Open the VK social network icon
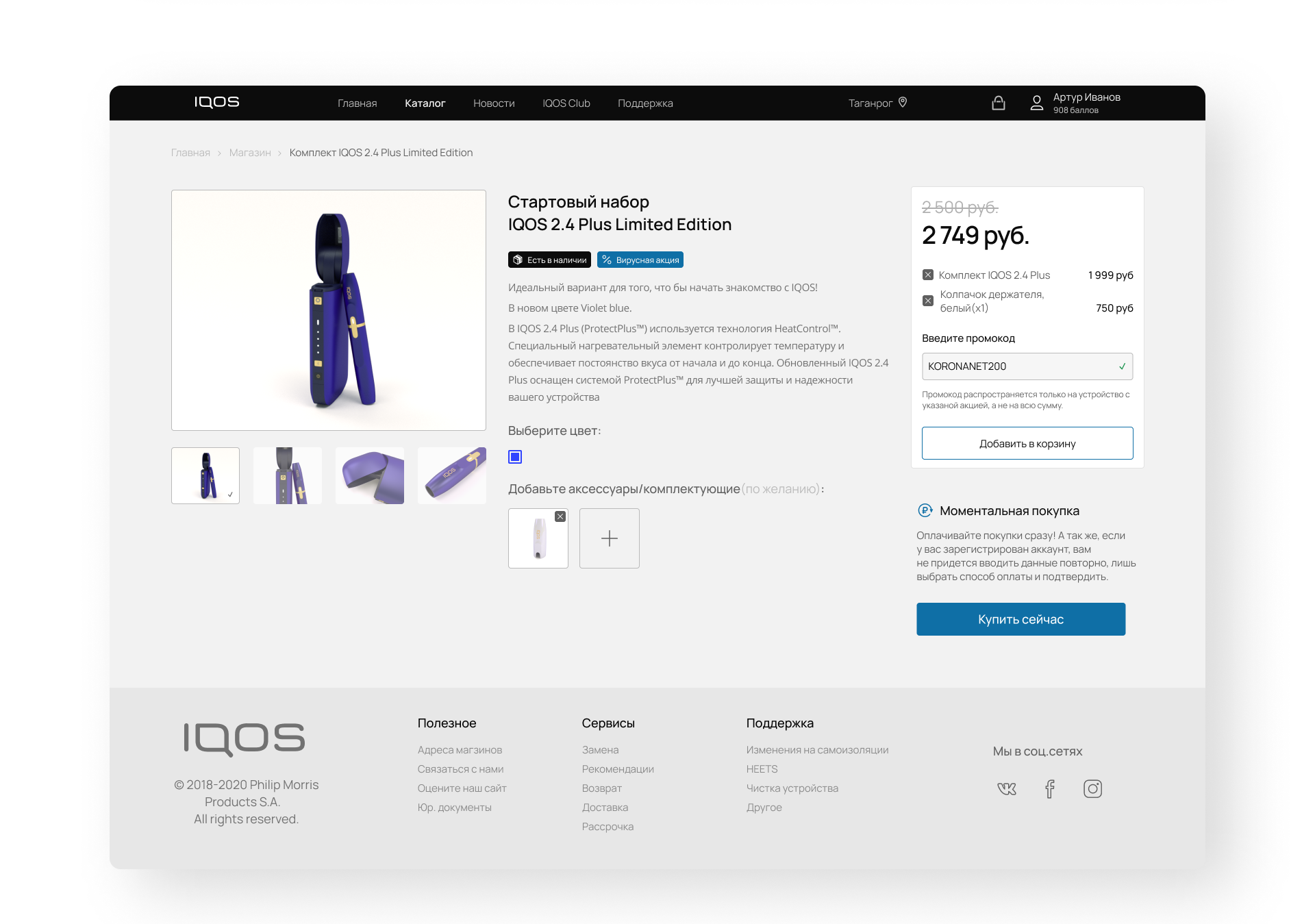Image resolution: width=1315 pixels, height=924 pixels. [1007, 789]
